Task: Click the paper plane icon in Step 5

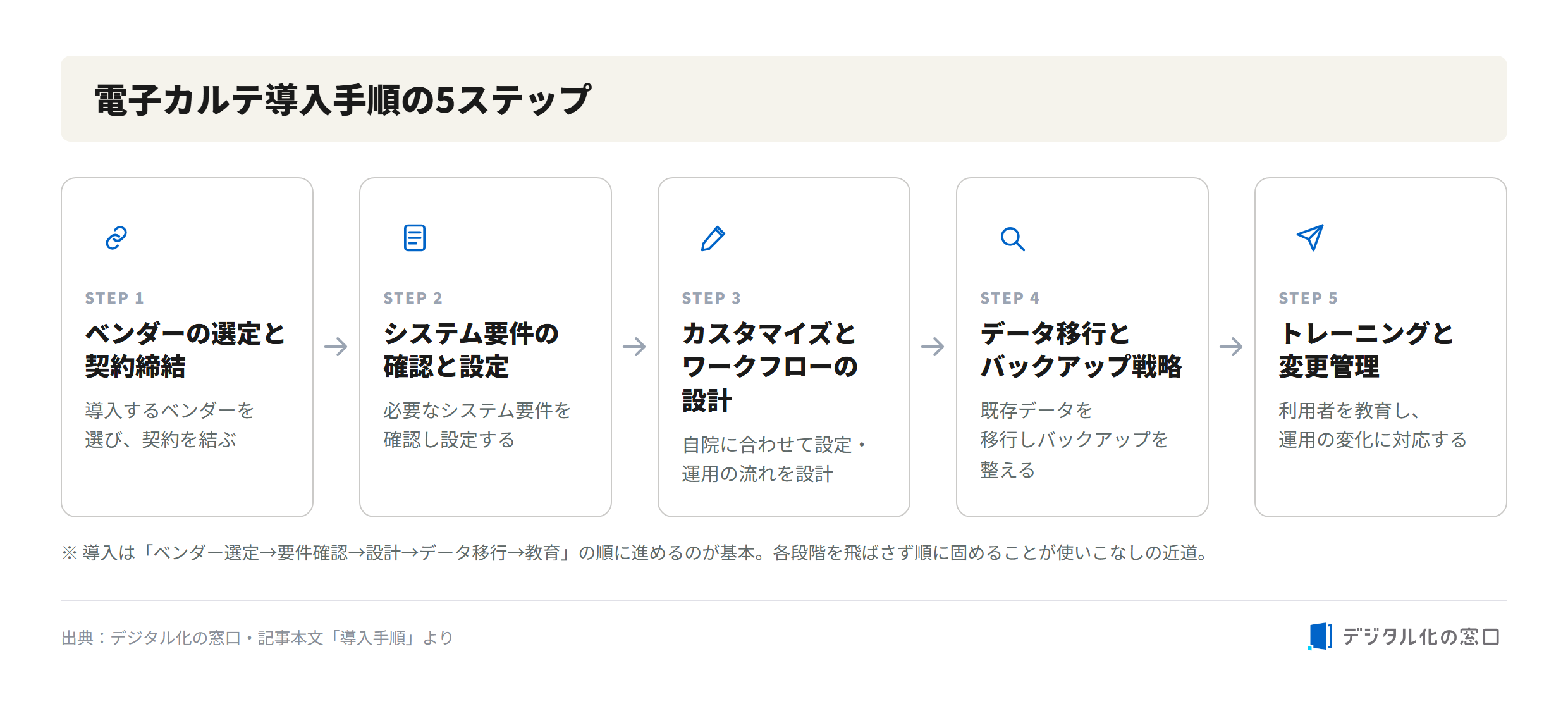Action: (1310, 238)
